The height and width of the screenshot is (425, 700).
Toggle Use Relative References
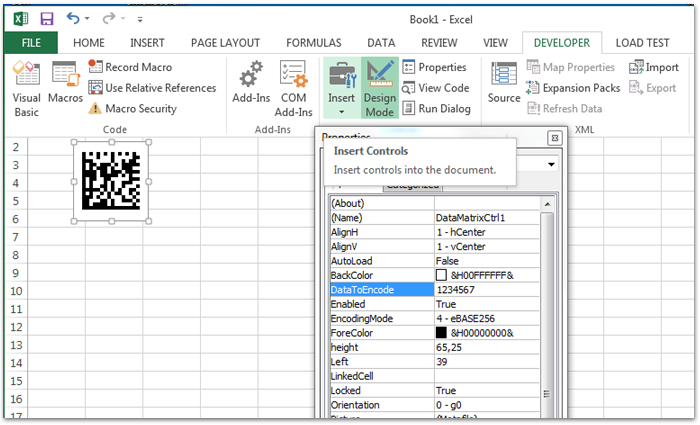tap(152, 88)
